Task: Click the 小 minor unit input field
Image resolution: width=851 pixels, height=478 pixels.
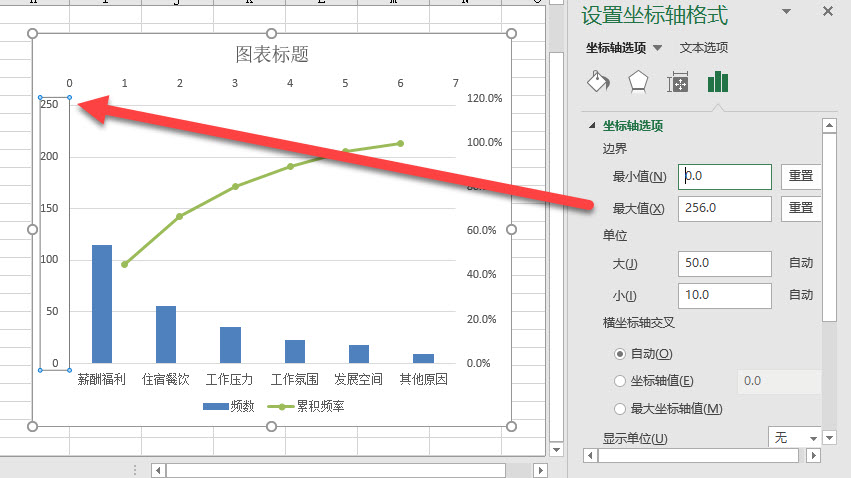Action: (x=725, y=295)
